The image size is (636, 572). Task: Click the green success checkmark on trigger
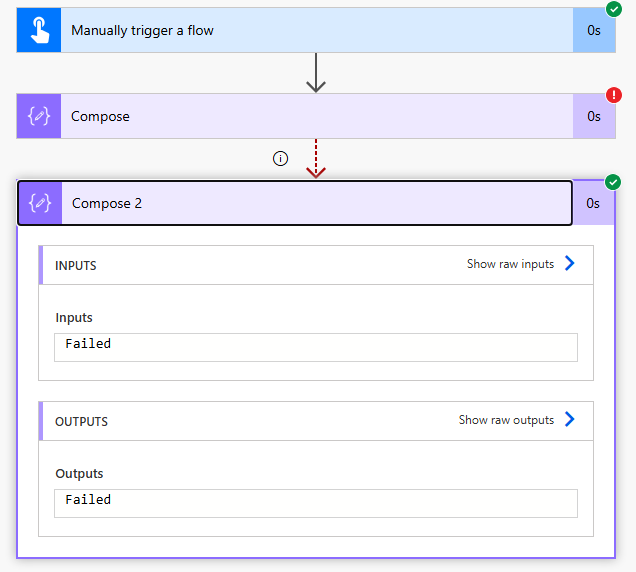coord(613,10)
